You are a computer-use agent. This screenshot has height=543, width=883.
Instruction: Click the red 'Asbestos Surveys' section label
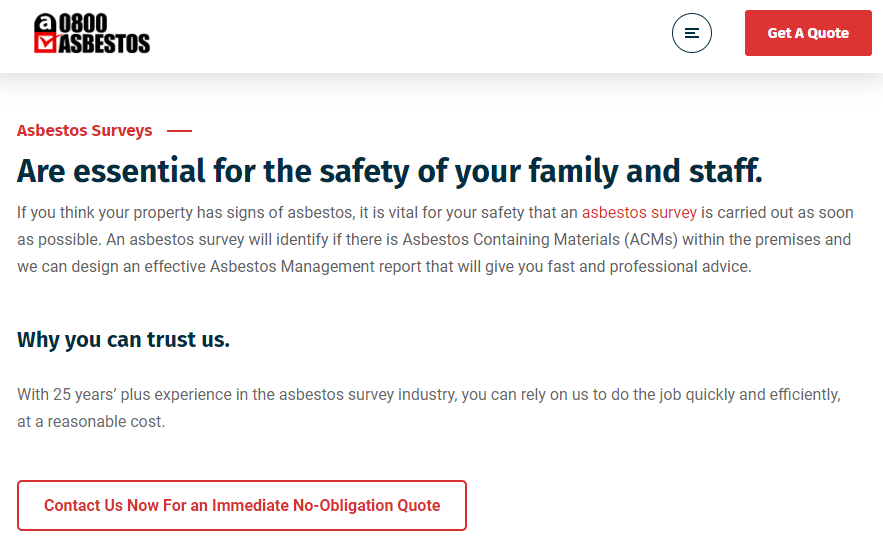(x=85, y=131)
